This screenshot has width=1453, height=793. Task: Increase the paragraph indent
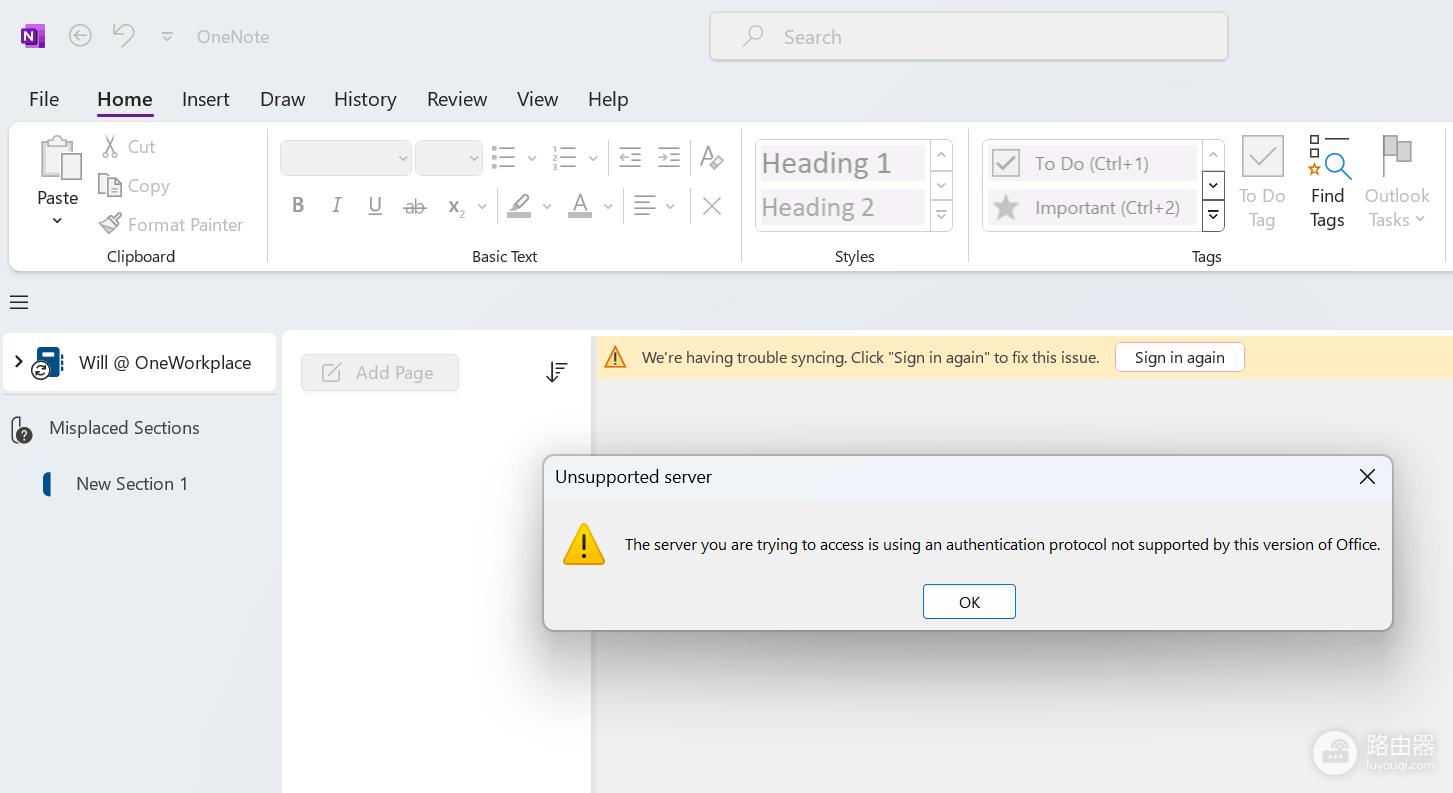(x=669, y=157)
